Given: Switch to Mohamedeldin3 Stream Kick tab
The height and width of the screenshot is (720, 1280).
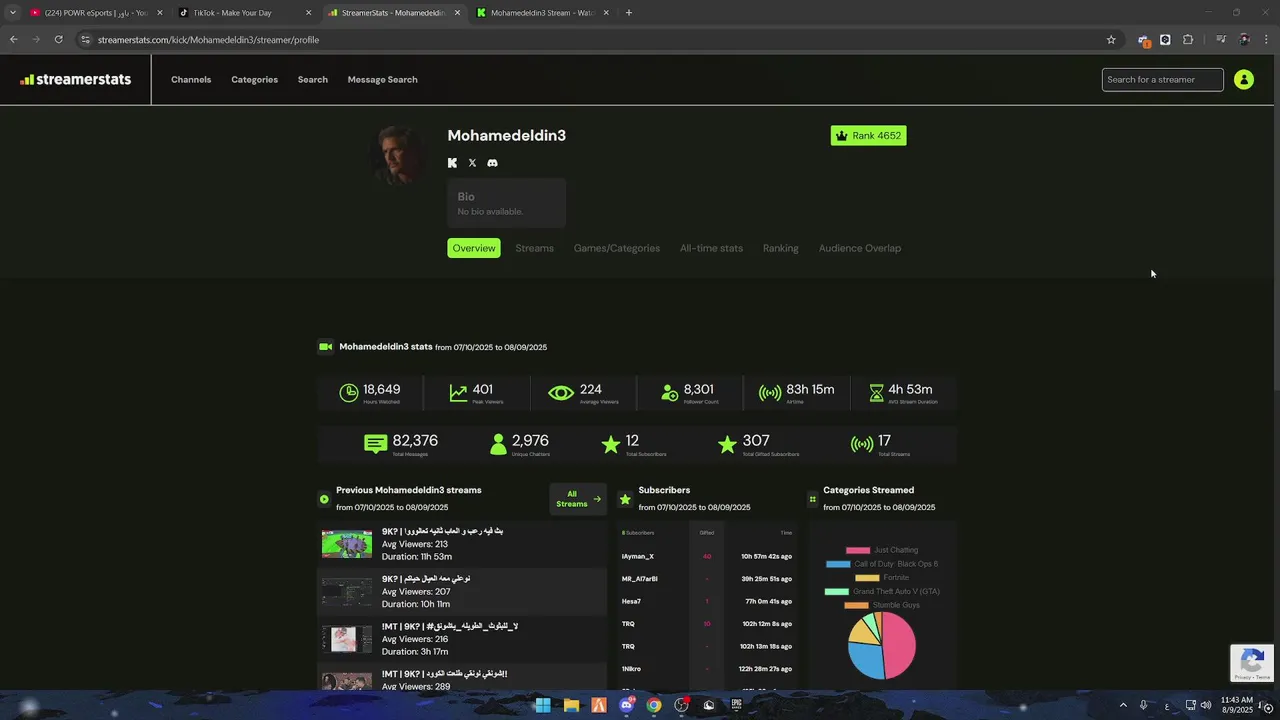Looking at the screenshot, I should click(543, 13).
